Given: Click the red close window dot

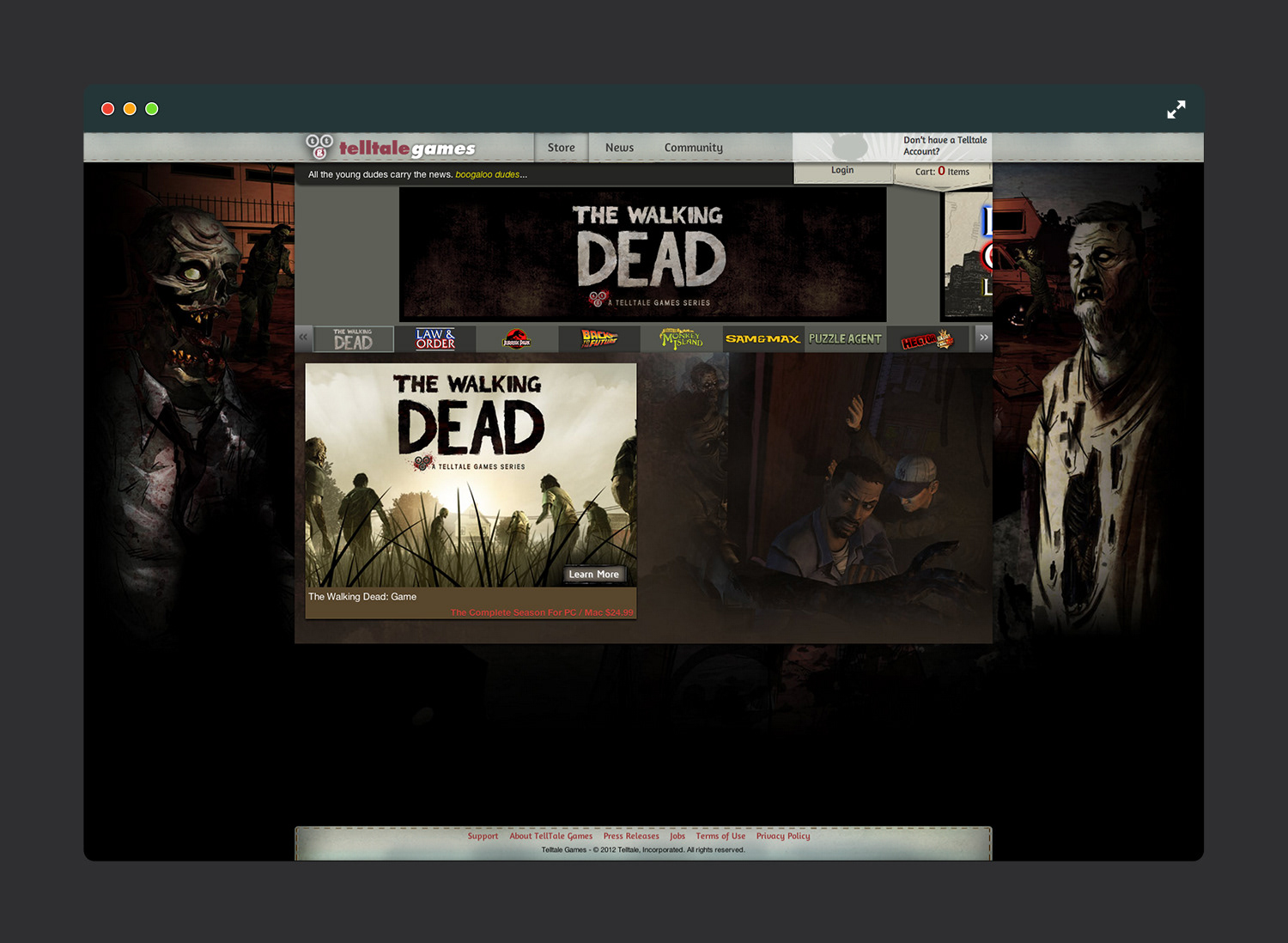Looking at the screenshot, I should tap(107, 108).
